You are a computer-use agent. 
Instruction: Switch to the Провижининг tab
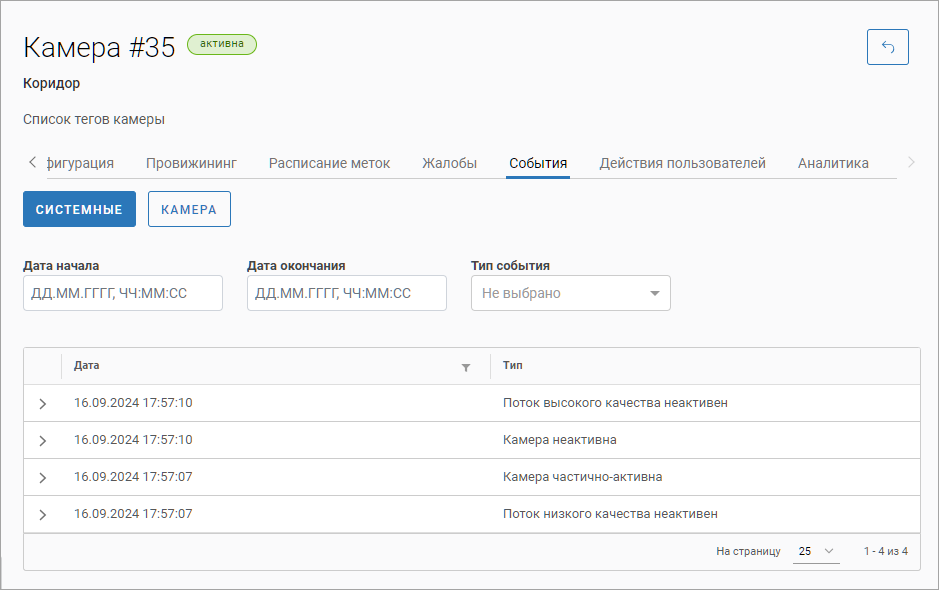pyautogui.click(x=191, y=163)
